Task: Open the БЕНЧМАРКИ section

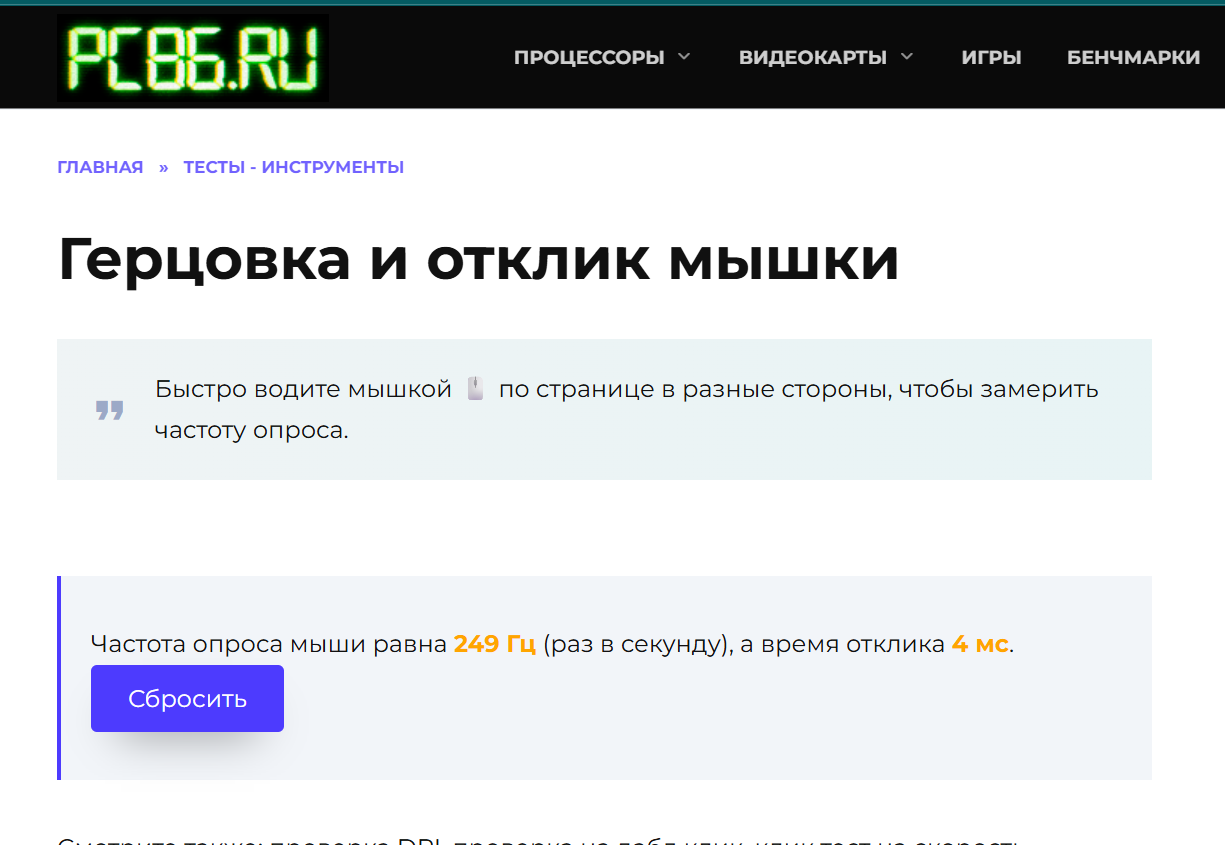Action: (1133, 58)
